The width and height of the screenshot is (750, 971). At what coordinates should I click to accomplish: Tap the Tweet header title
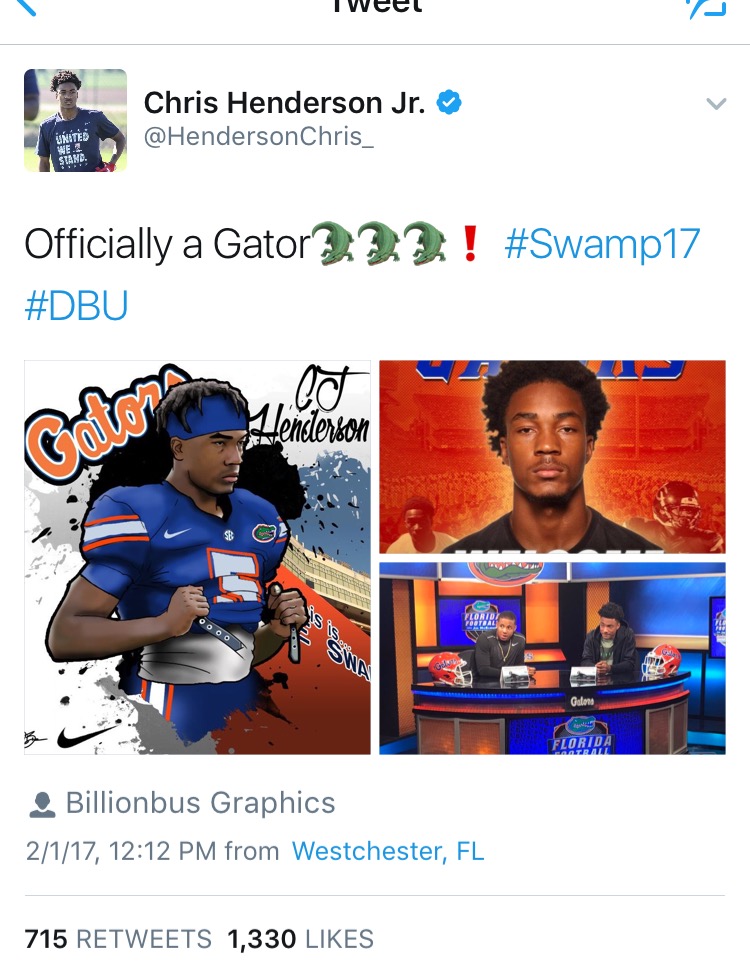(377, 6)
